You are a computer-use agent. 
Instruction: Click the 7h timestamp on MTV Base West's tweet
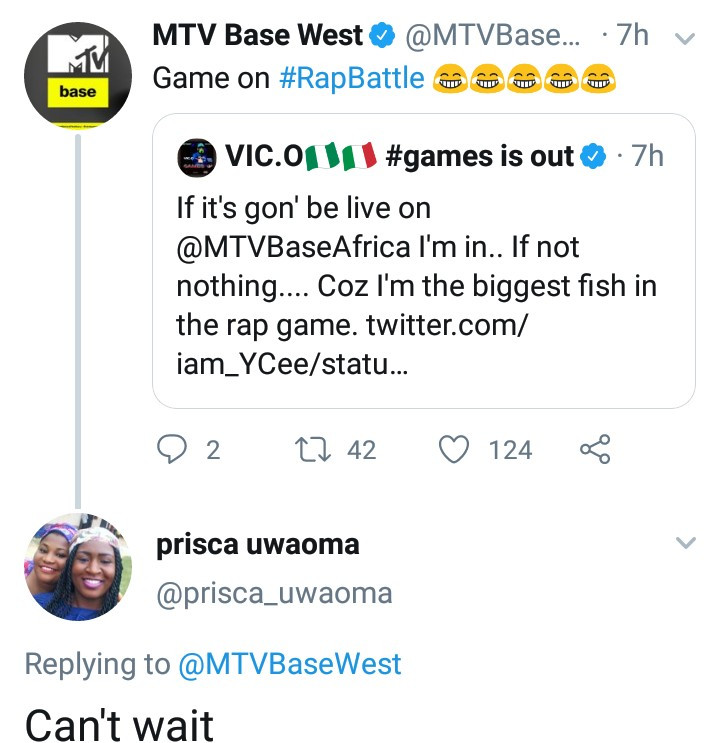click(x=633, y=37)
